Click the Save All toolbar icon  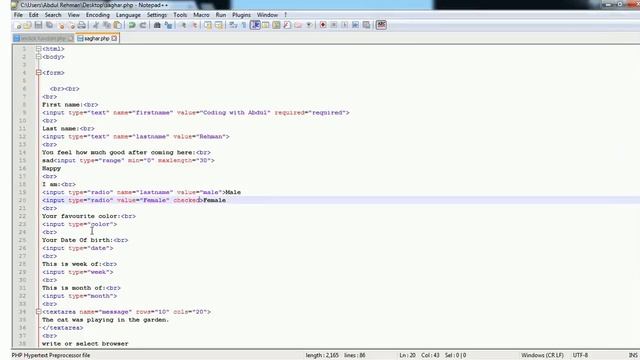coord(49,25)
